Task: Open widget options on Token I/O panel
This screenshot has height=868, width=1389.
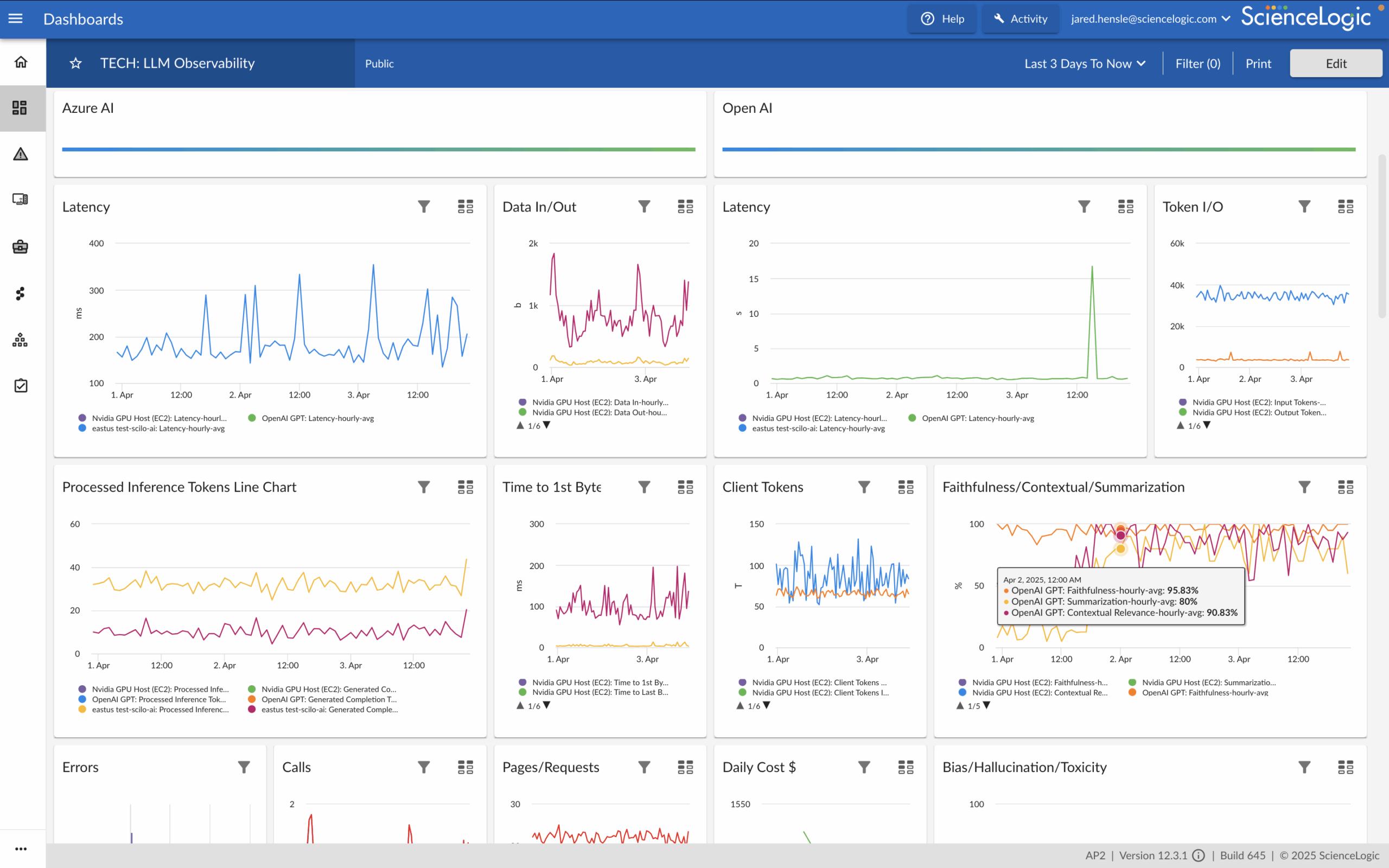Action: pos(1346,207)
